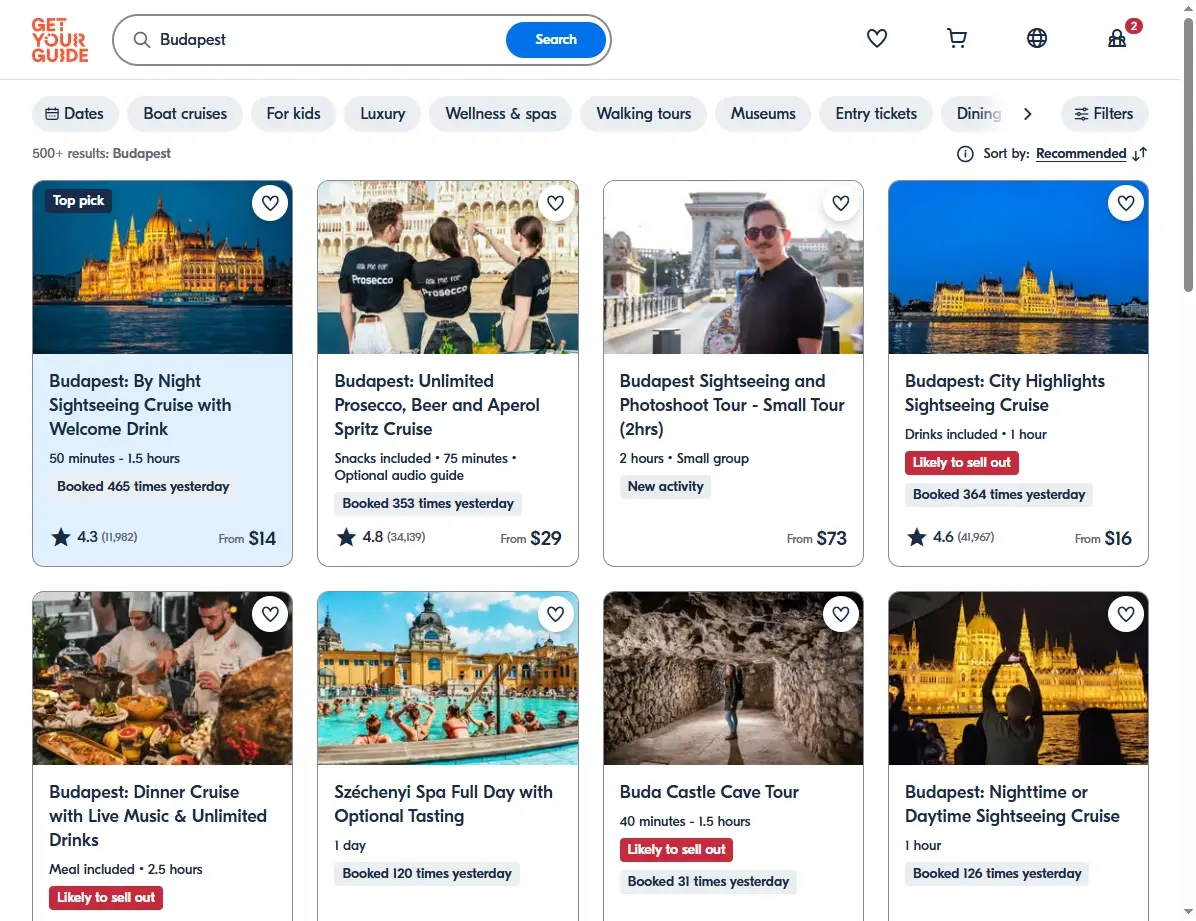This screenshot has height=921, width=1196.
Task: Open the GetYourGuide home logo
Action: pyautogui.click(x=59, y=40)
